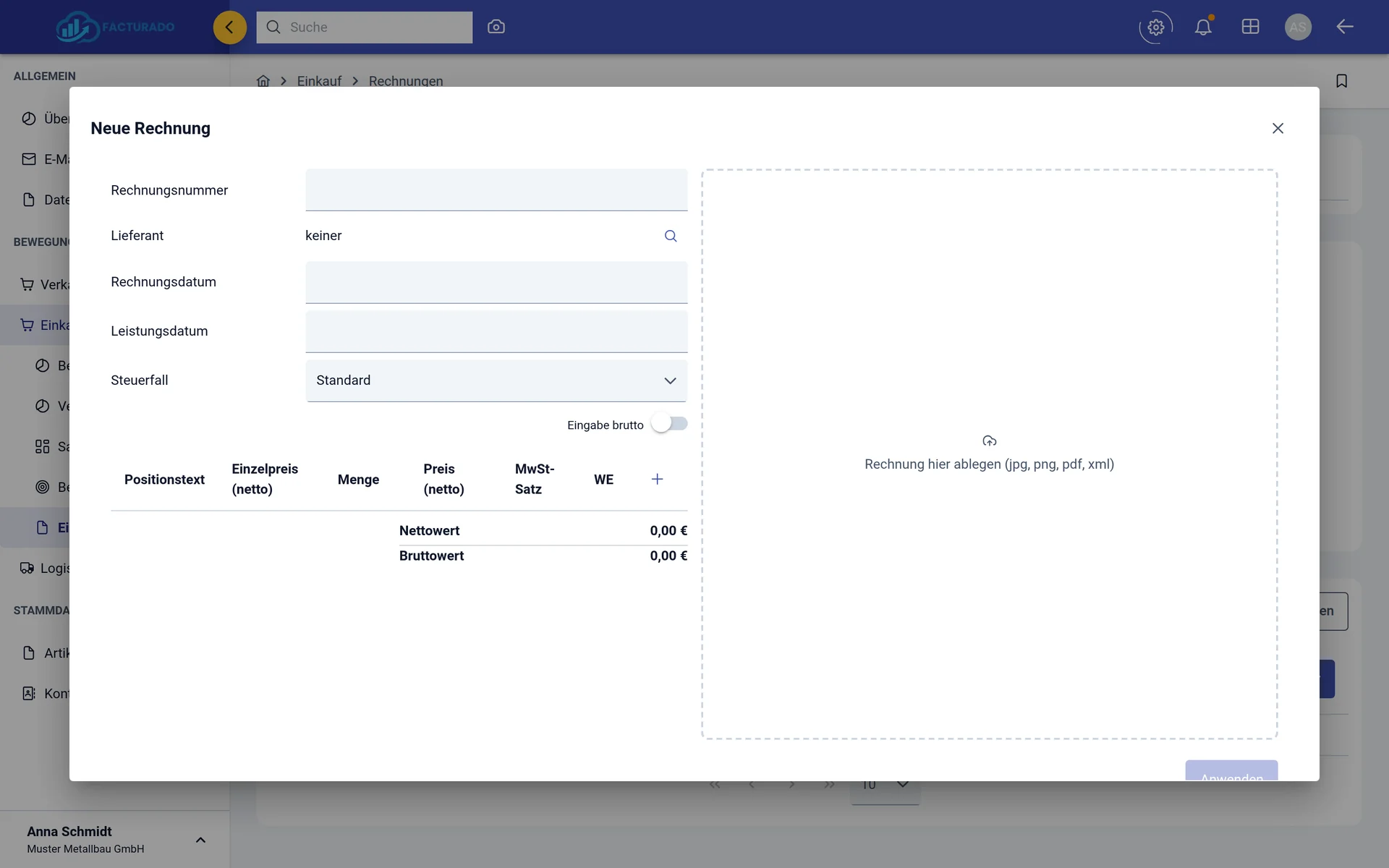Click the Bruttowert 0,00 € value
Image resolution: width=1389 pixels, height=868 pixels.
click(668, 556)
